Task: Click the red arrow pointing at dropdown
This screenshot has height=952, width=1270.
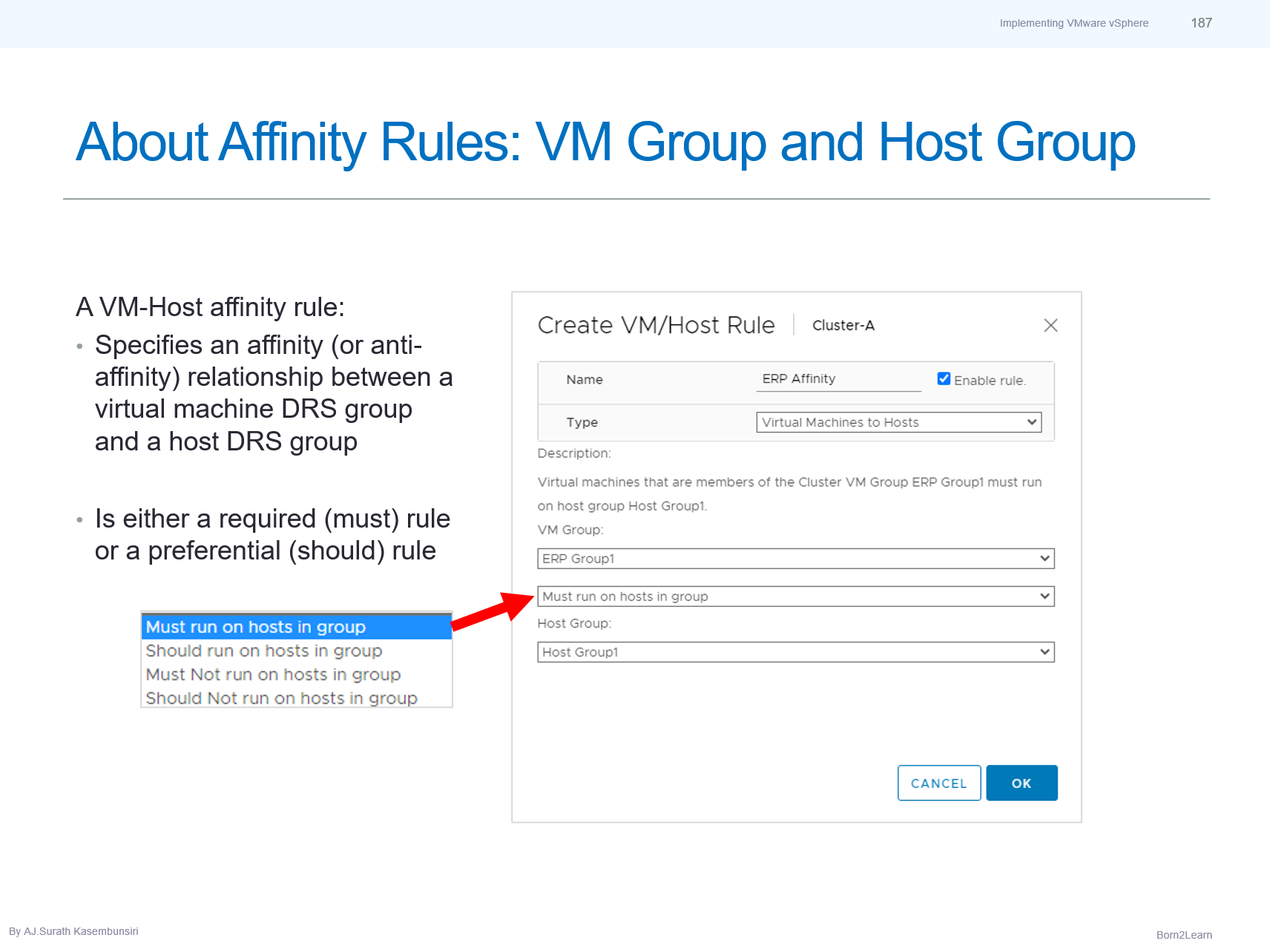Action: 490,609
